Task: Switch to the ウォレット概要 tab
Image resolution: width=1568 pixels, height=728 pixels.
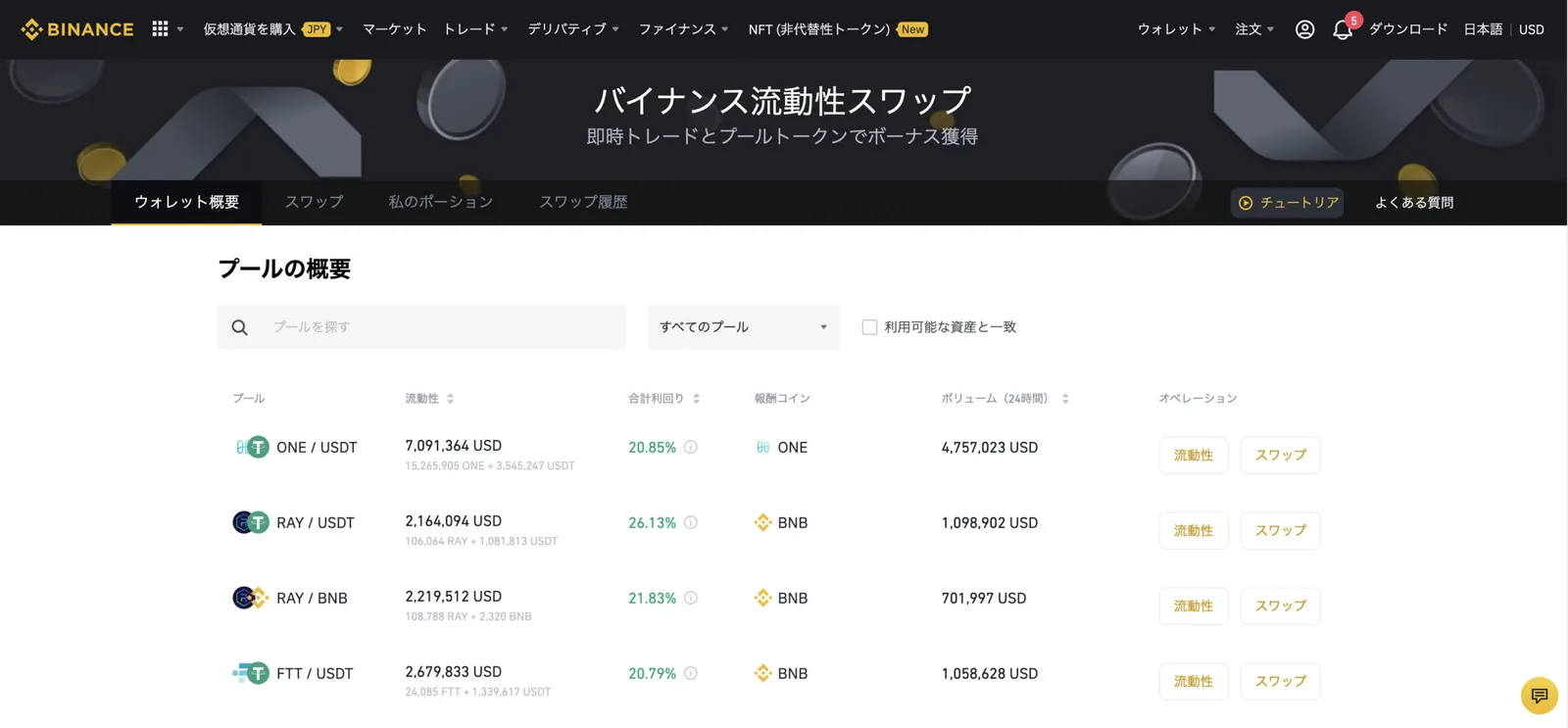Action: point(186,203)
